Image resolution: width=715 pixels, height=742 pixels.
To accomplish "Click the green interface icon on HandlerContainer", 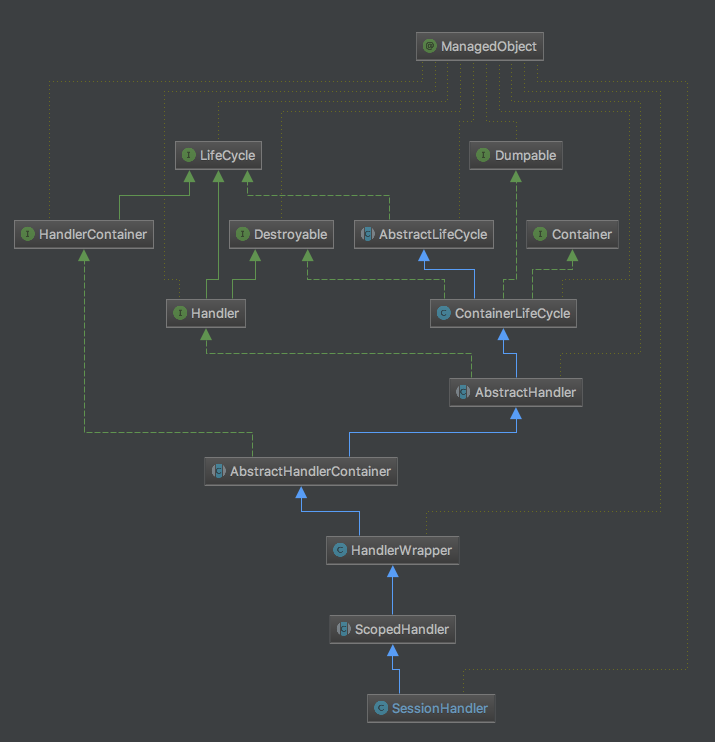I will point(28,235).
